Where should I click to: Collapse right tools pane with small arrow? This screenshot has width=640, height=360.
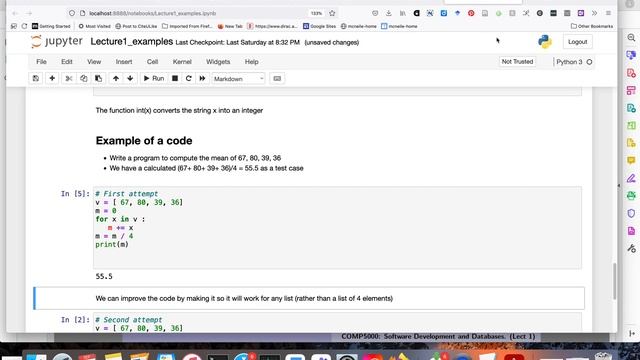tap(619, 186)
